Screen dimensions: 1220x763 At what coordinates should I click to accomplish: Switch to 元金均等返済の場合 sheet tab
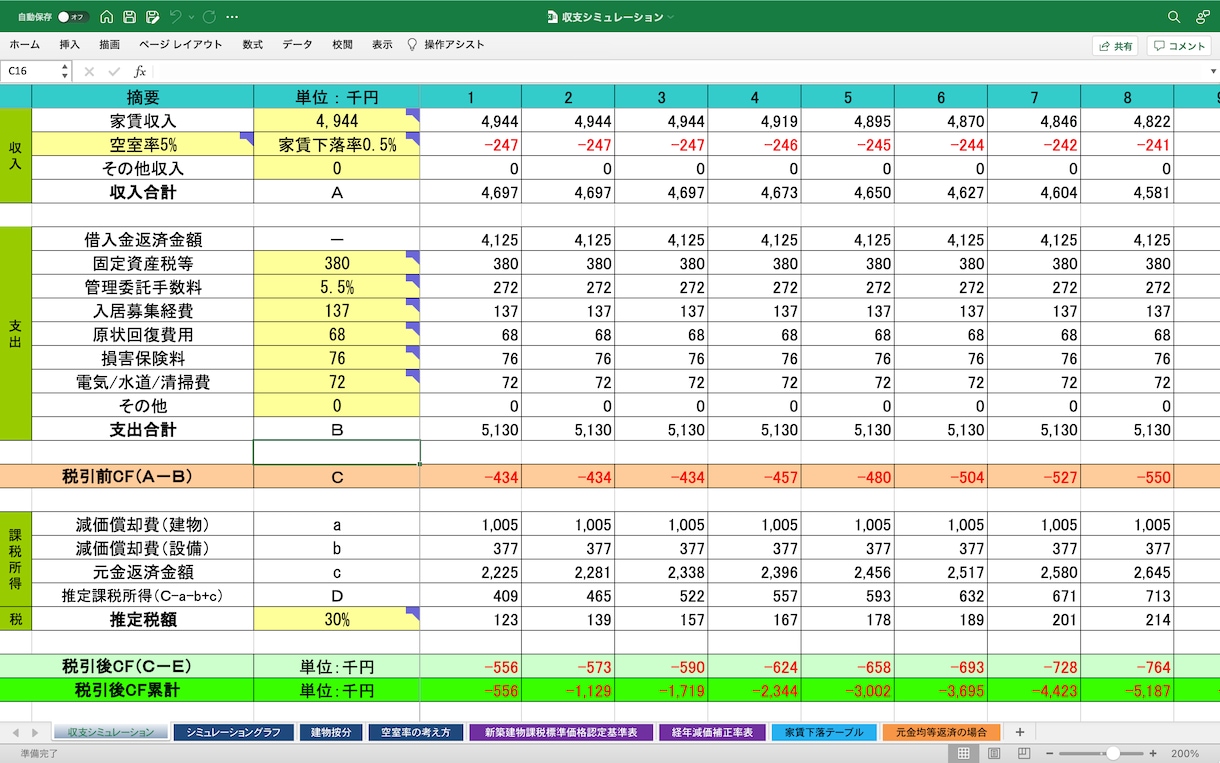click(941, 732)
